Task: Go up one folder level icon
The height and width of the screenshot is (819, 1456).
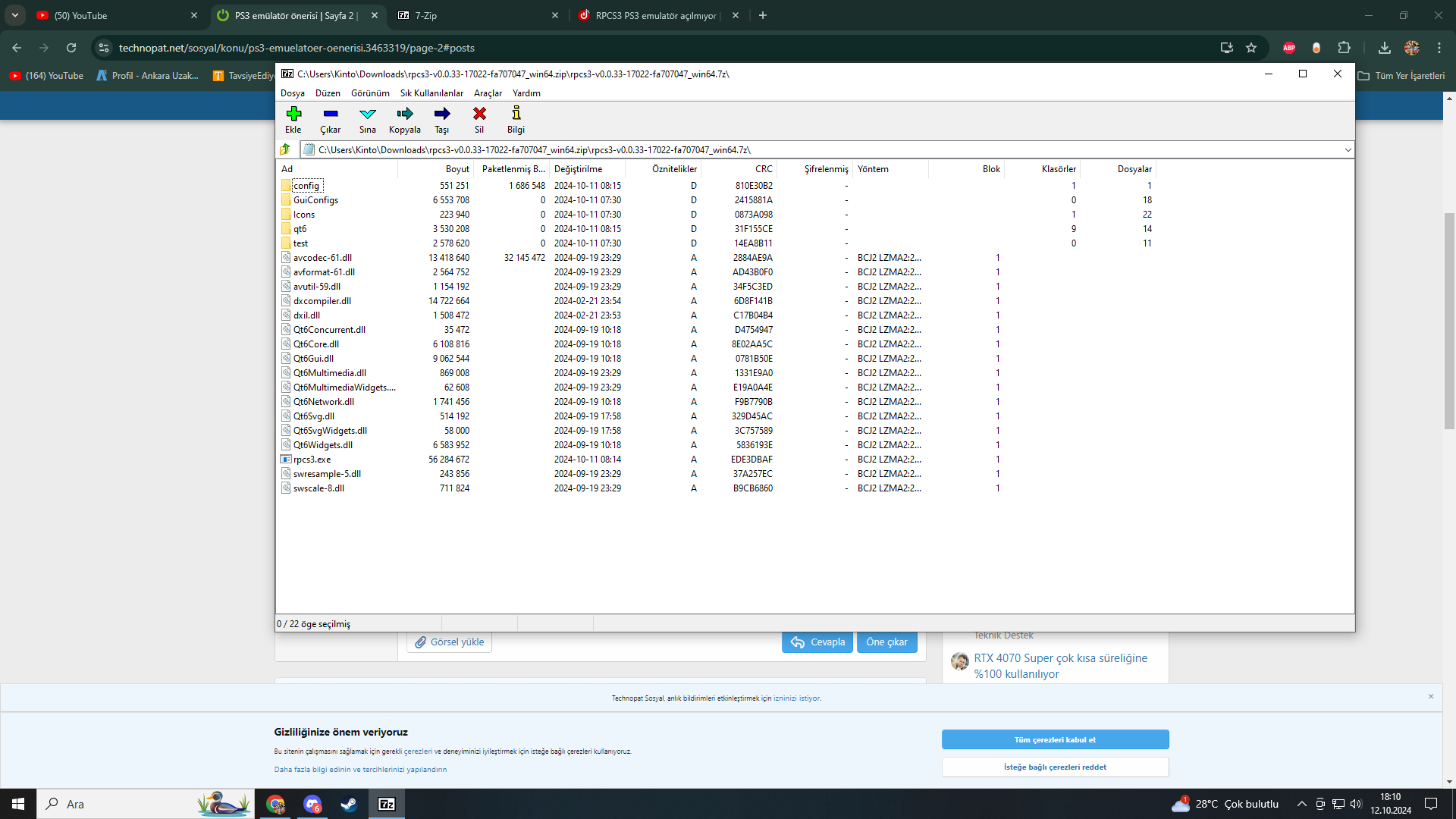Action: point(286,149)
